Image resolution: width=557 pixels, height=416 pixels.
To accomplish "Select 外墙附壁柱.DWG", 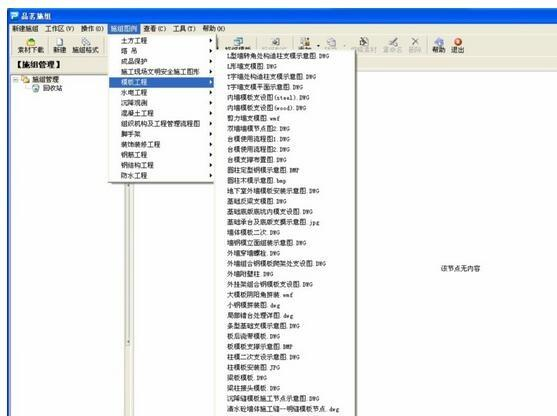I will pos(250,274).
